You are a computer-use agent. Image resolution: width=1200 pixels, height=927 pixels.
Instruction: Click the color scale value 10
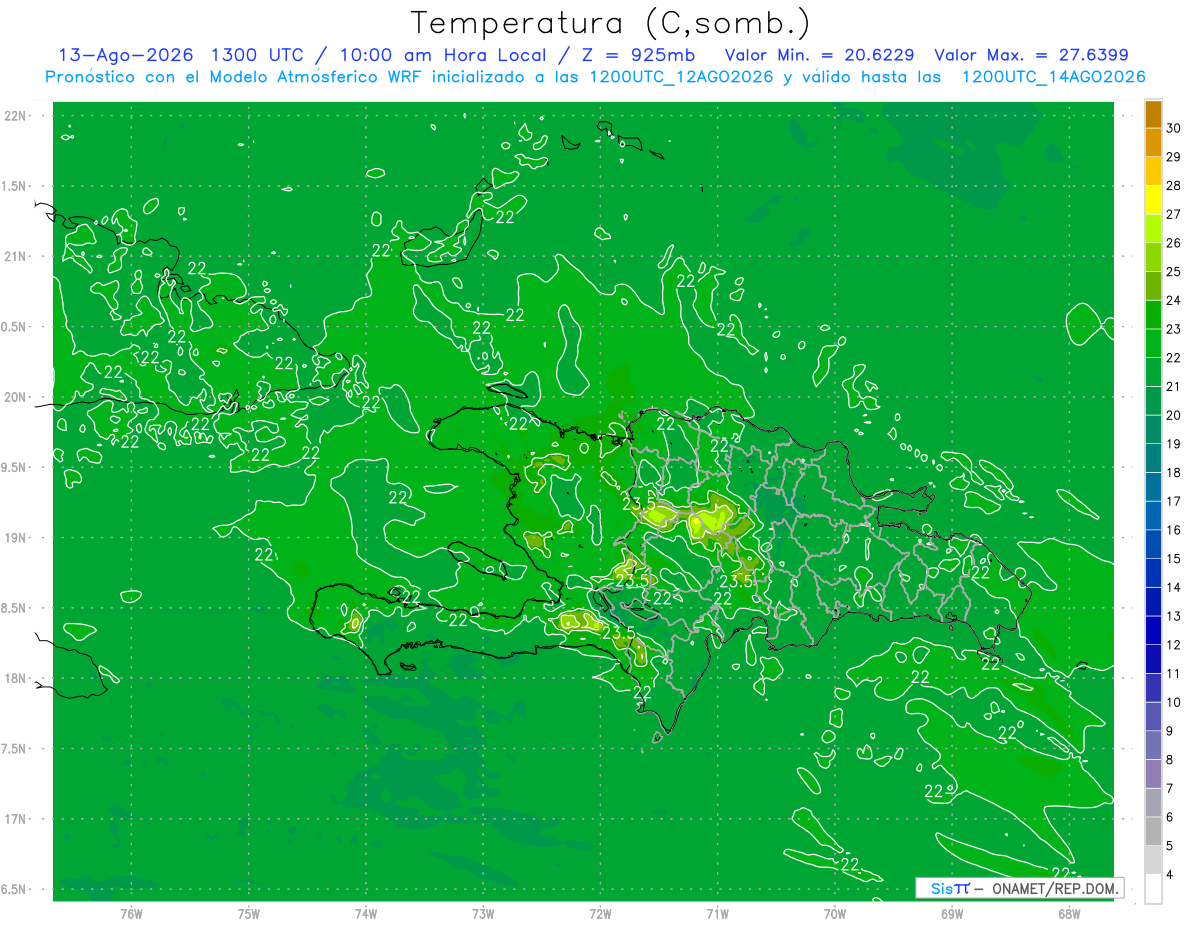click(1174, 702)
